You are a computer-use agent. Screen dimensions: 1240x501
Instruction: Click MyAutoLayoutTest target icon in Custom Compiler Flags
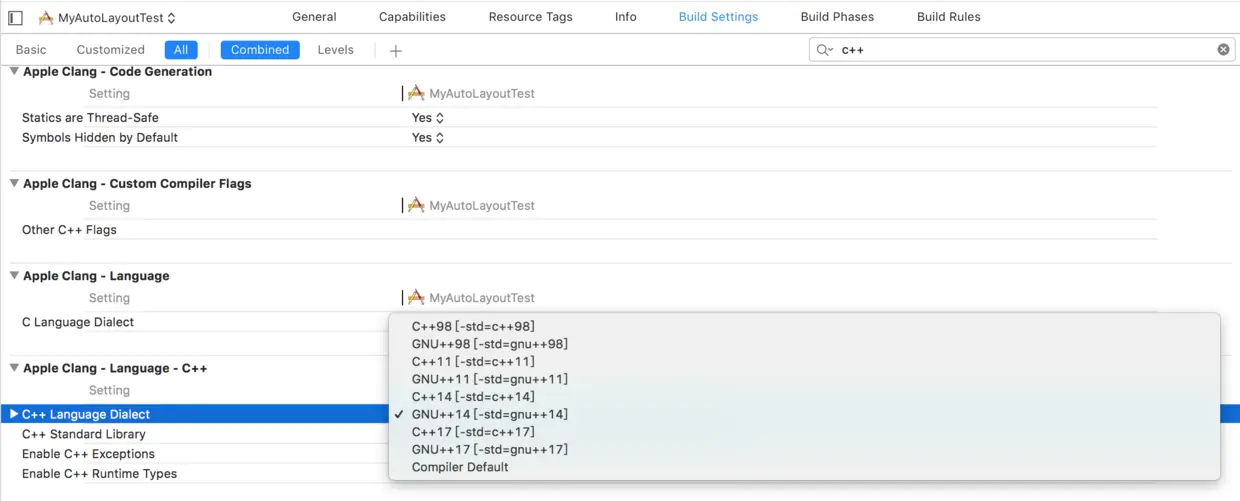click(x=416, y=205)
